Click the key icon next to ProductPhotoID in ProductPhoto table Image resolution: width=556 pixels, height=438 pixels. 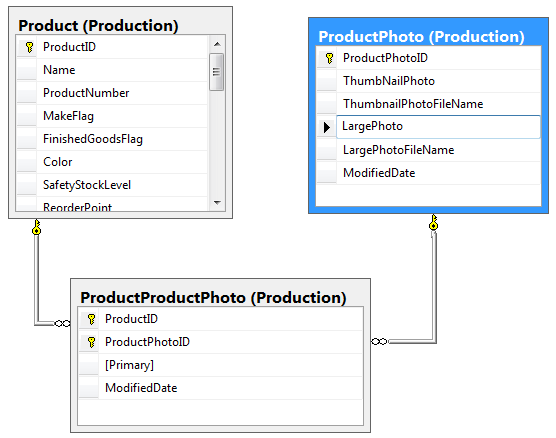(329, 58)
